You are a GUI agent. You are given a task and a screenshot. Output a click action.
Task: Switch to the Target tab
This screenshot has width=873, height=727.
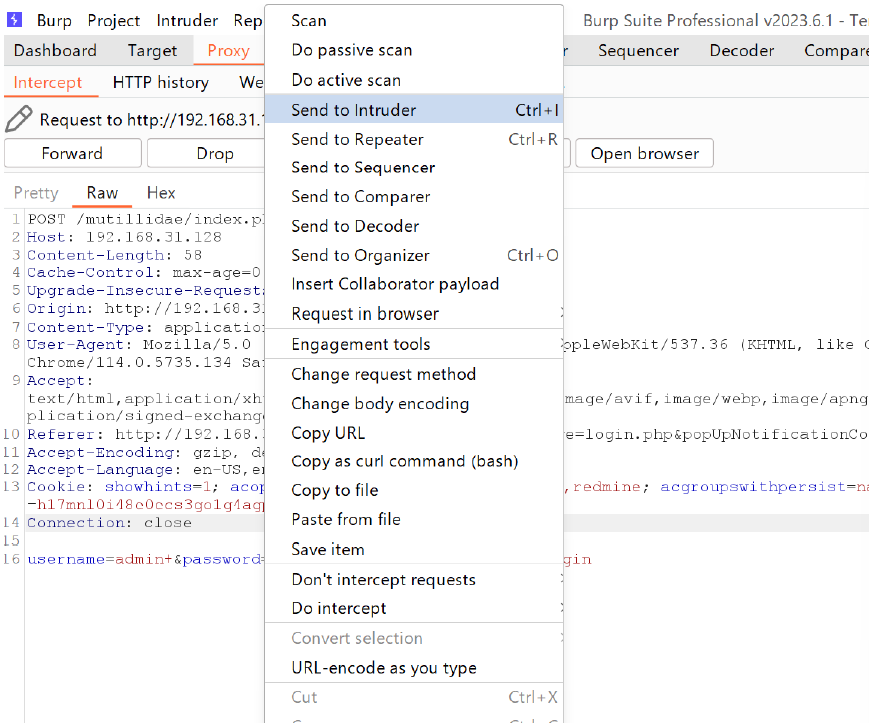click(152, 51)
